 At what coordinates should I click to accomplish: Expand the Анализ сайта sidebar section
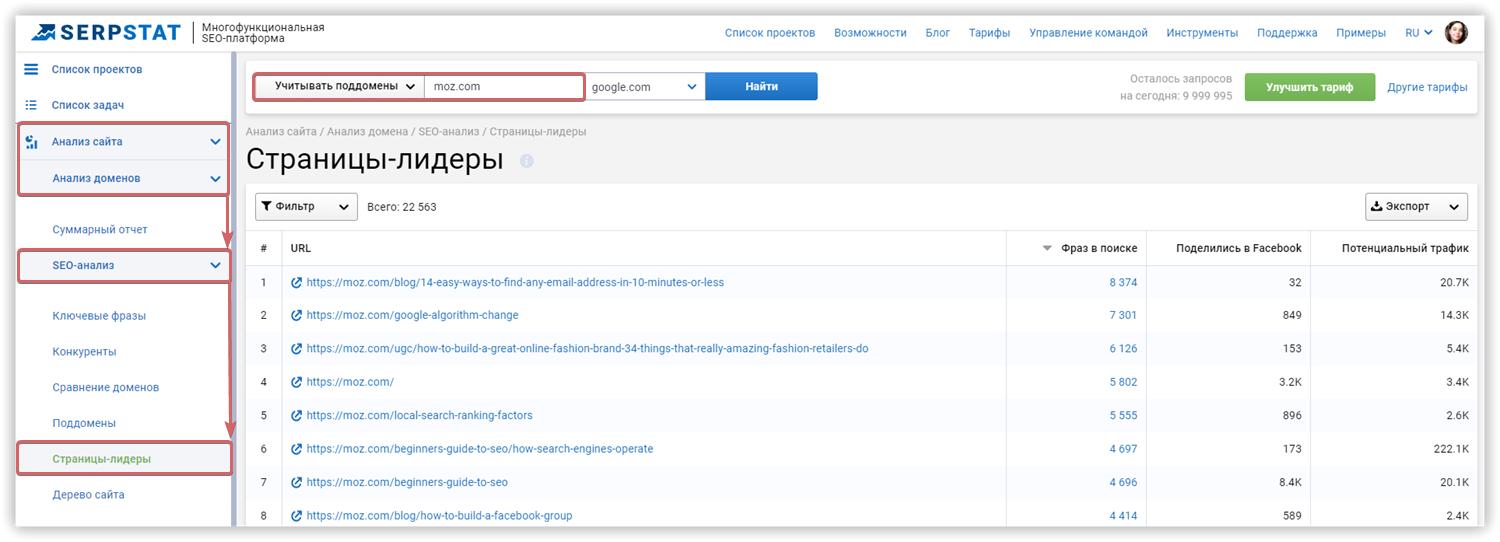pos(215,142)
